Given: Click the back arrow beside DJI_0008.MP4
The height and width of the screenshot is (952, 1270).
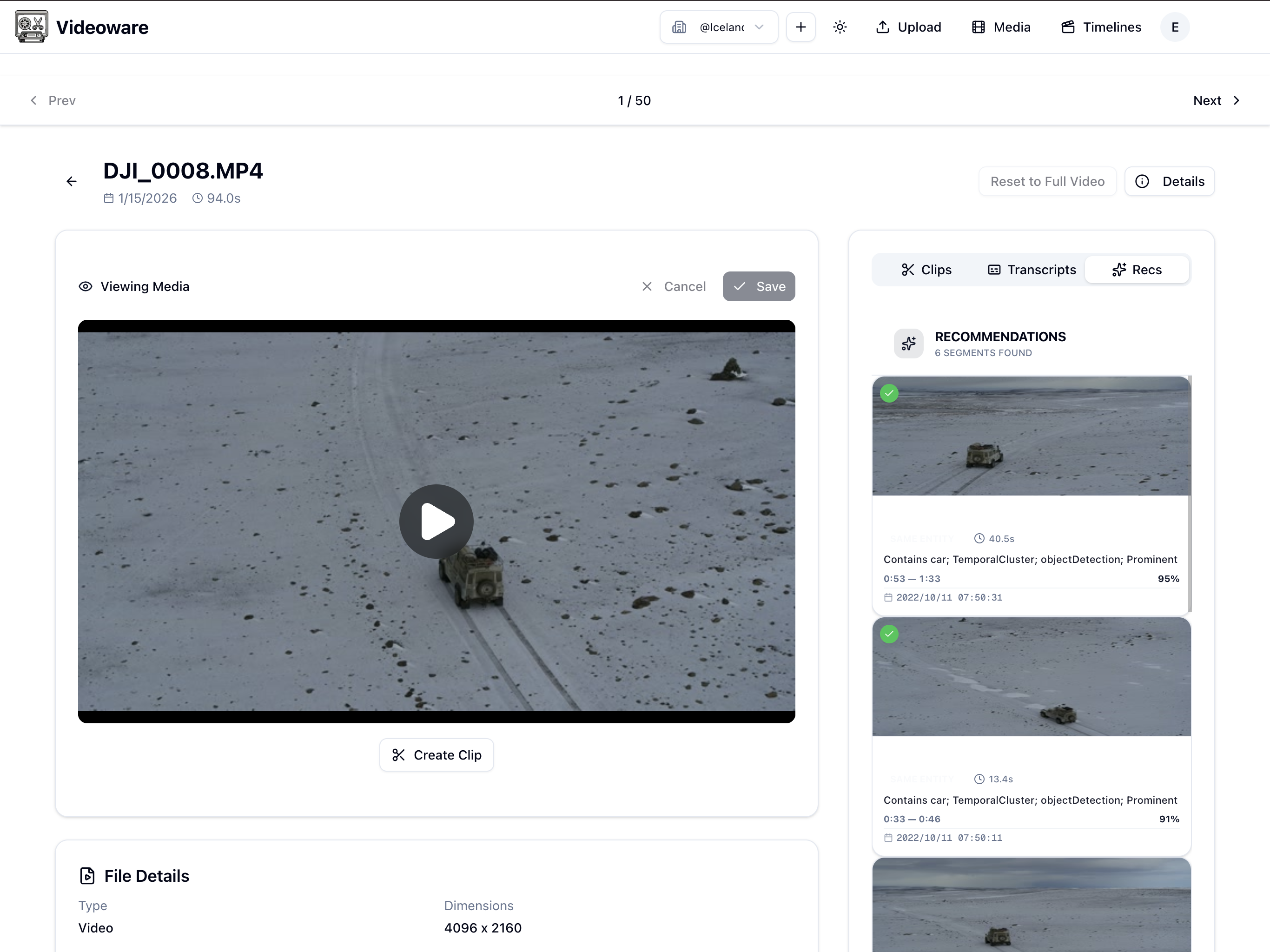Looking at the screenshot, I should click(71, 181).
